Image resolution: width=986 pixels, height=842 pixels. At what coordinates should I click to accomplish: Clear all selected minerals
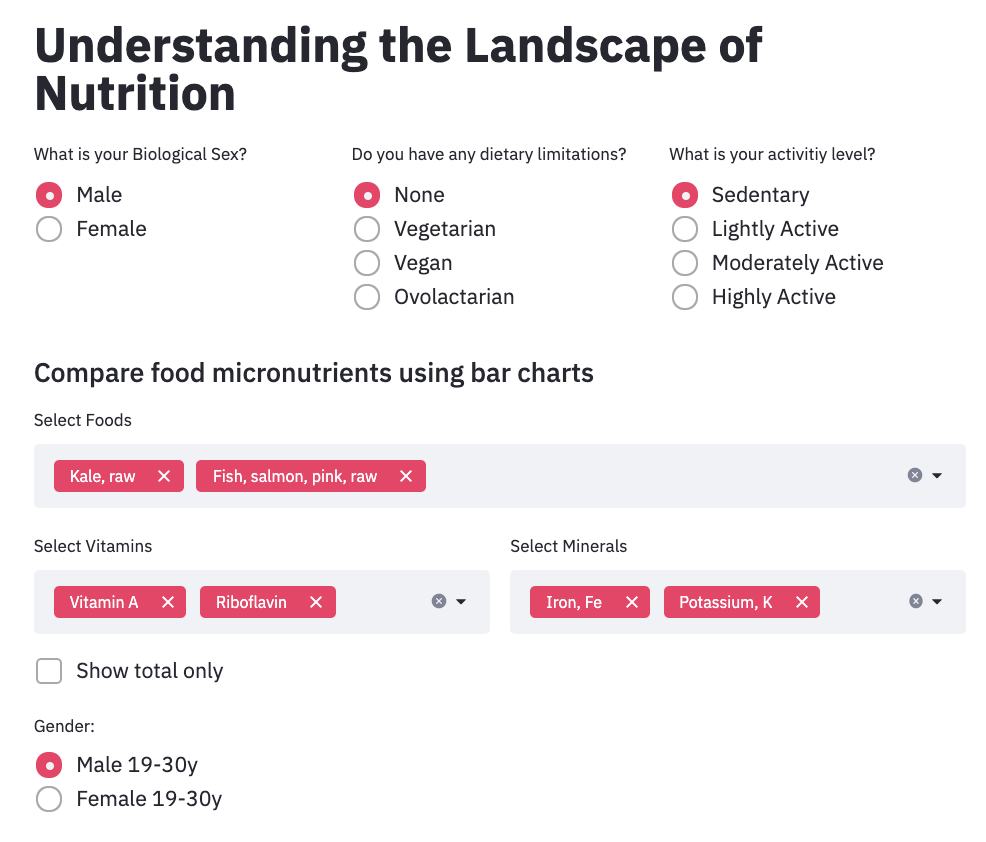916,601
